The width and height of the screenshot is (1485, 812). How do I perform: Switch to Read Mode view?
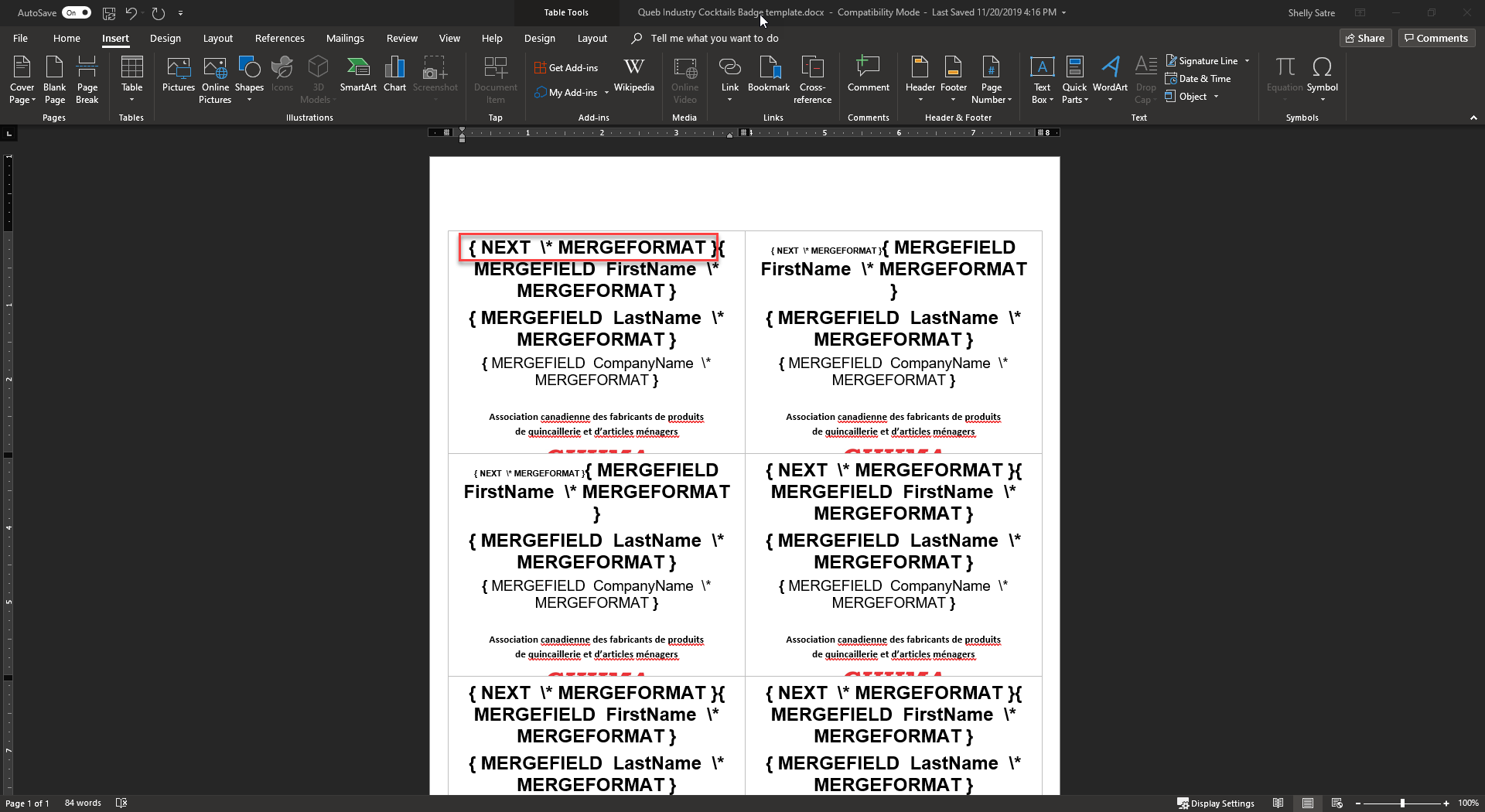1278,803
